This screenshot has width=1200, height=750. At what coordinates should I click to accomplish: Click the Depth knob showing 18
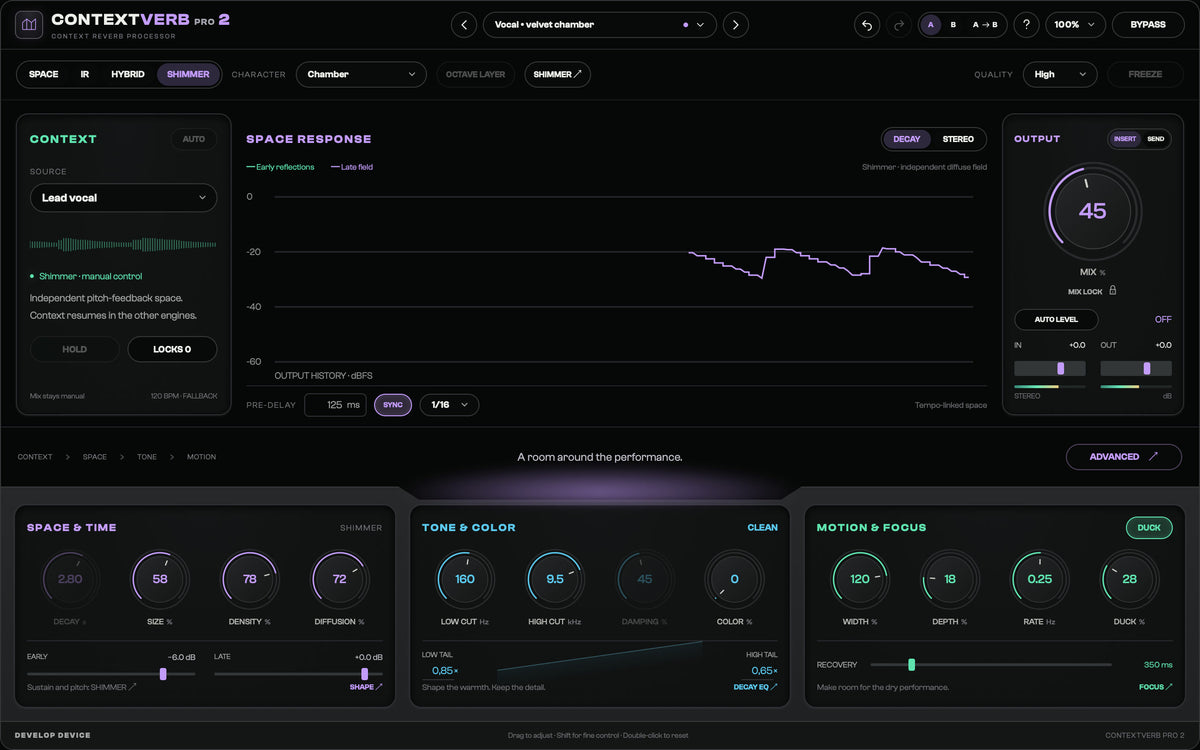(950, 579)
